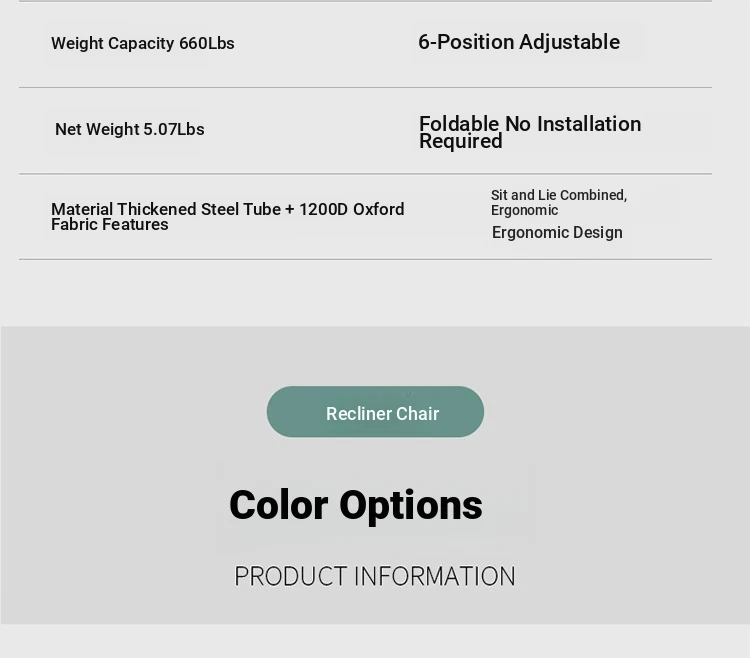Click the divider line below Net Weight row
This screenshot has width=750, height=658.
tap(365, 174)
